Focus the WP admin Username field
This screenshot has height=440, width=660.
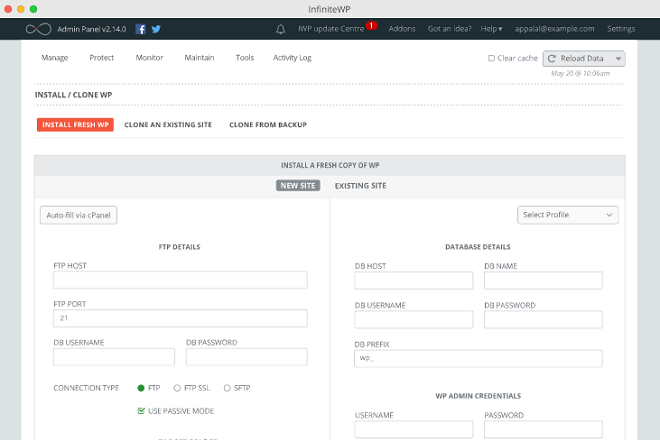pos(414,429)
